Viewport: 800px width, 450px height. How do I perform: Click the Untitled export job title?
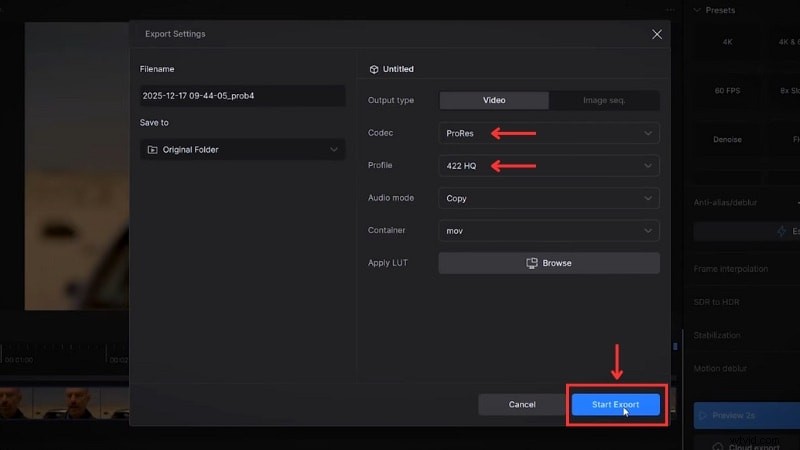(x=398, y=69)
